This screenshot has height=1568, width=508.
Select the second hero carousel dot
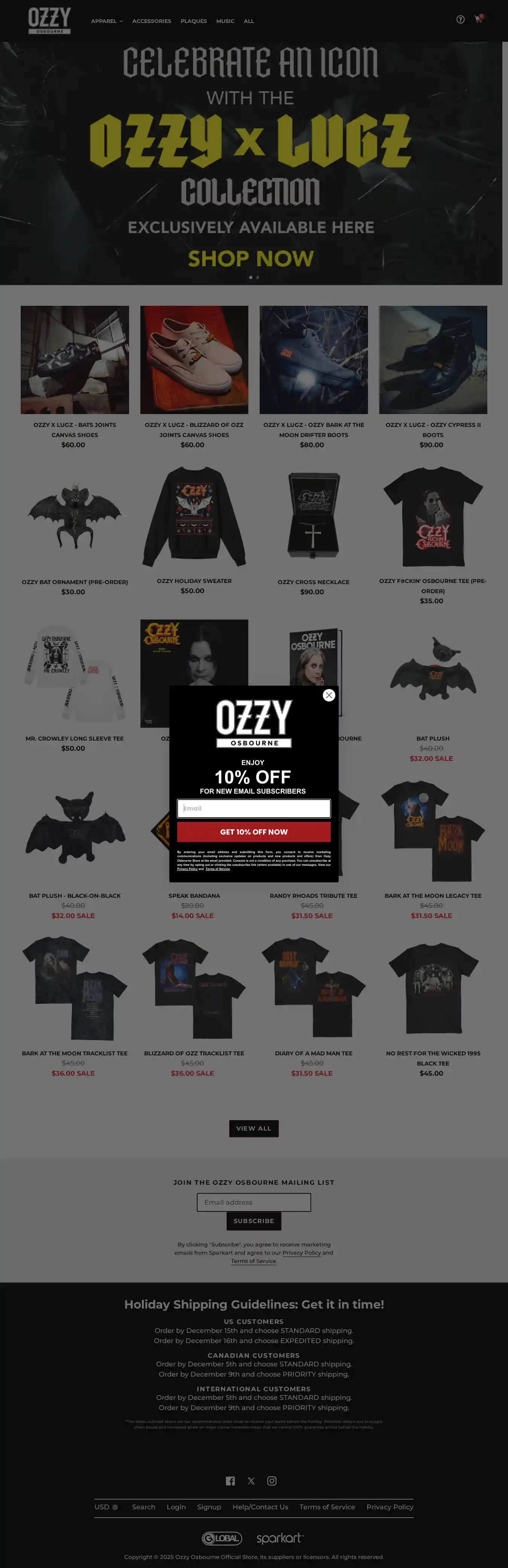258,278
